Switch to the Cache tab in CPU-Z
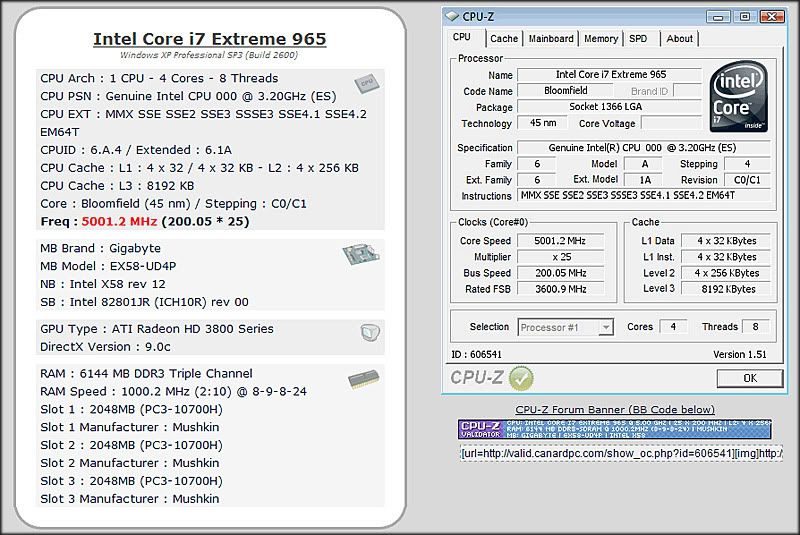This screenshot has height=535, width=800. 504,39
